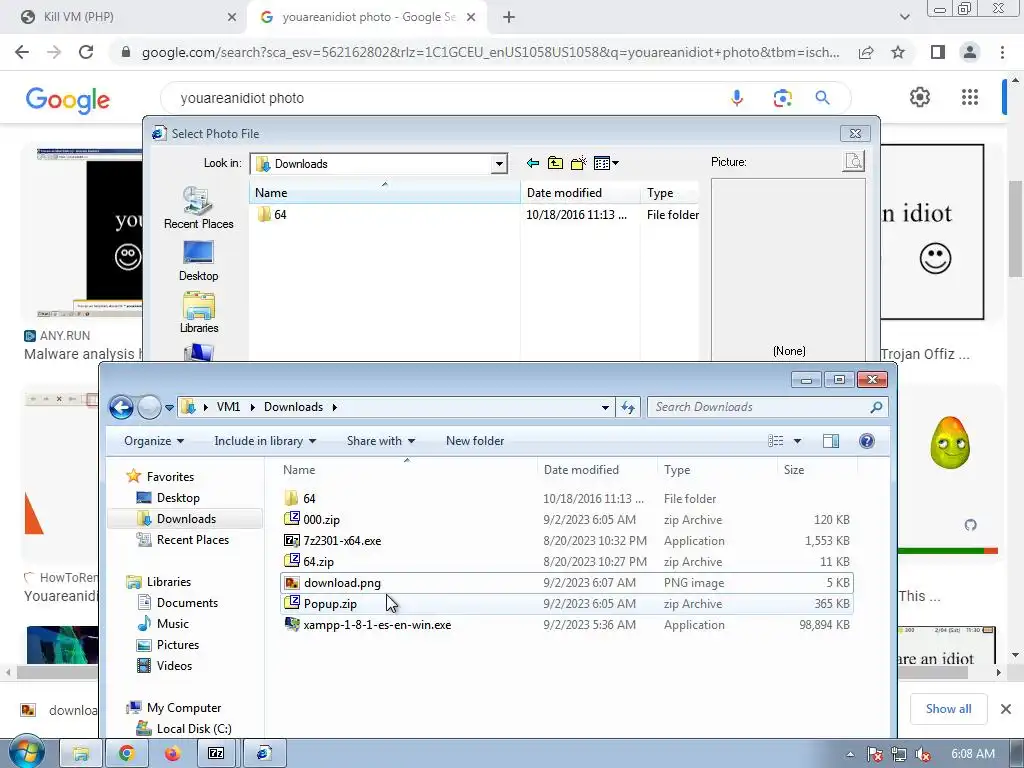Open Music library in Explorer tree
The image size is (1024, 768).
(172, 624)
